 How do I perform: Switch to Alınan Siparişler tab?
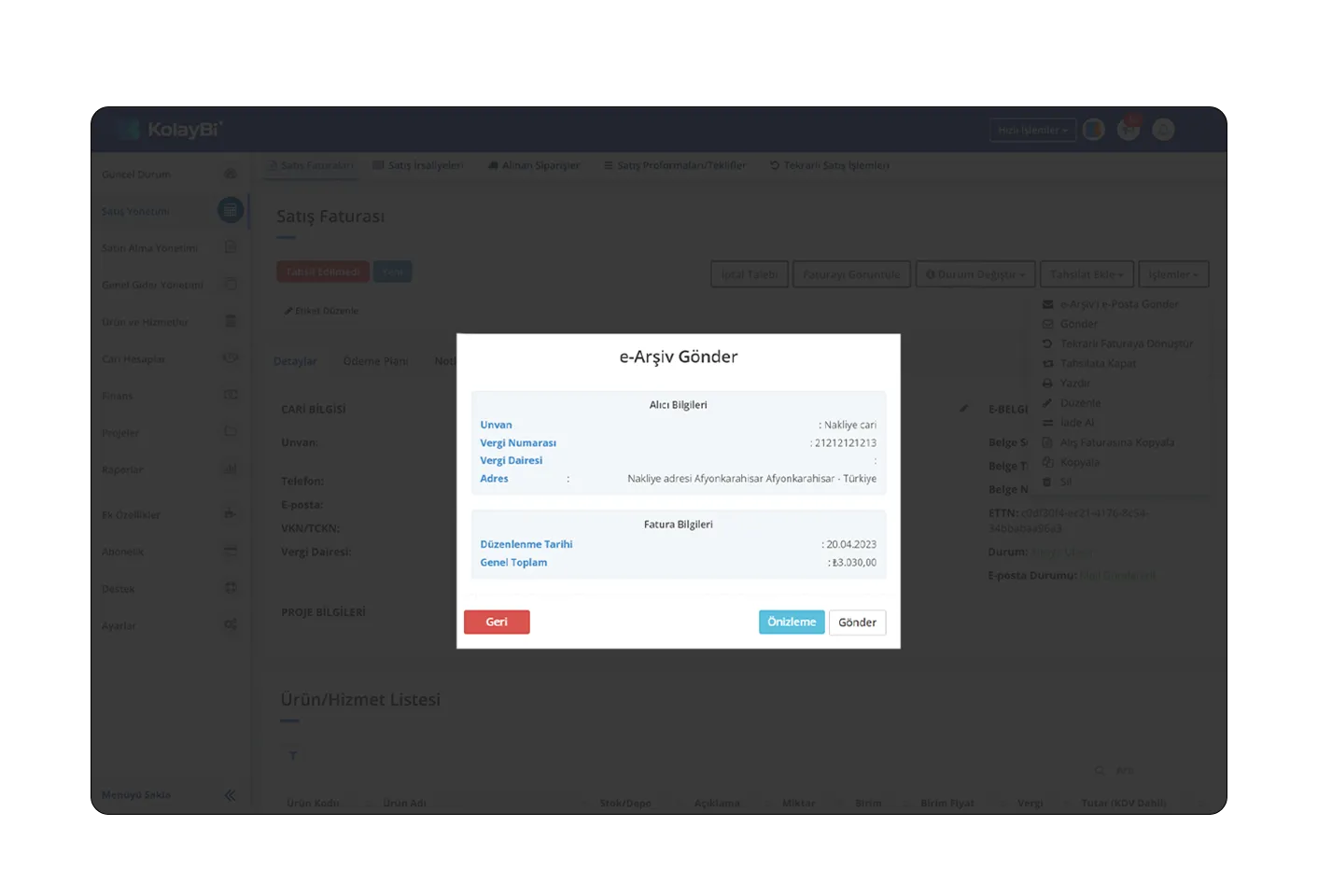pyautogui.click(x=534, y=165)
